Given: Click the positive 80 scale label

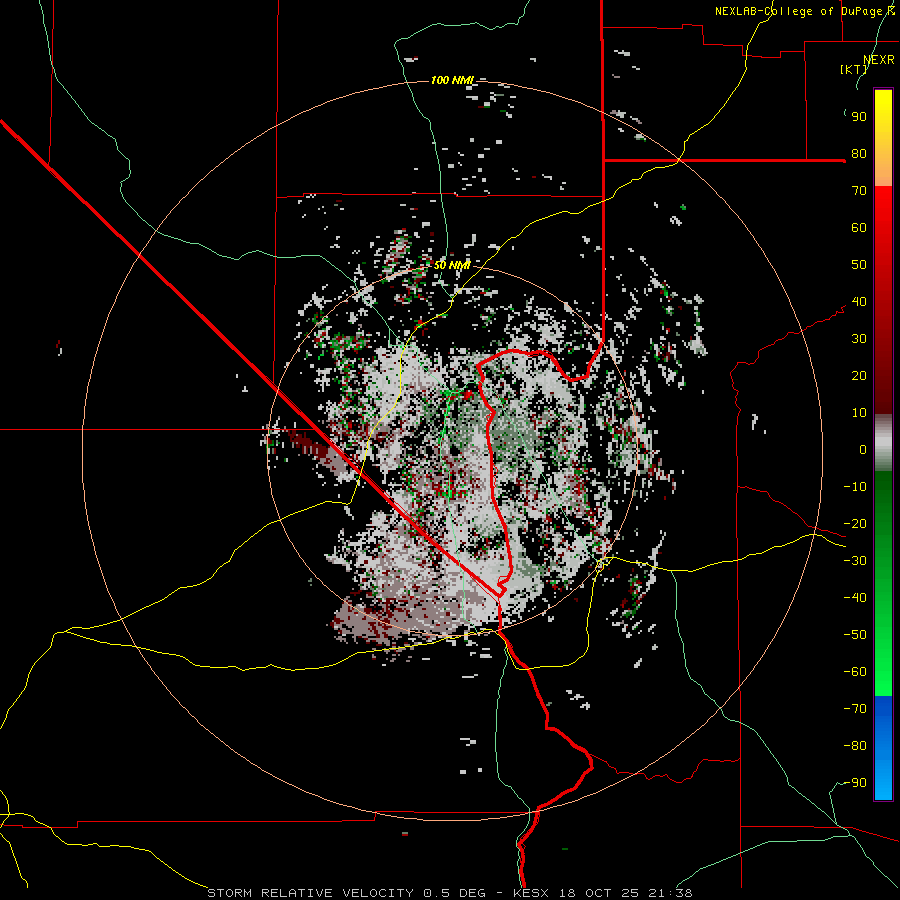Looking at the screenshot, I should [859, 154].
